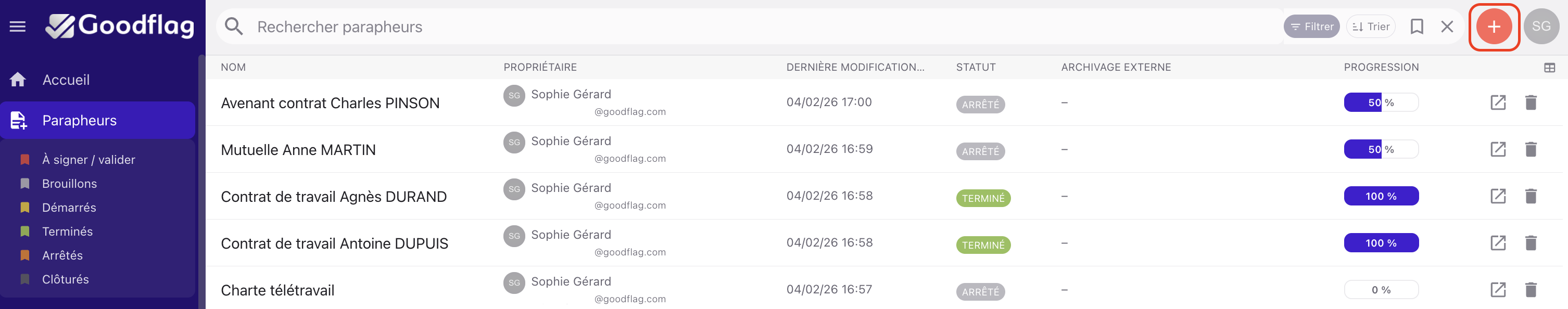Click the red plus button to create parapheur

(1493, 27)
